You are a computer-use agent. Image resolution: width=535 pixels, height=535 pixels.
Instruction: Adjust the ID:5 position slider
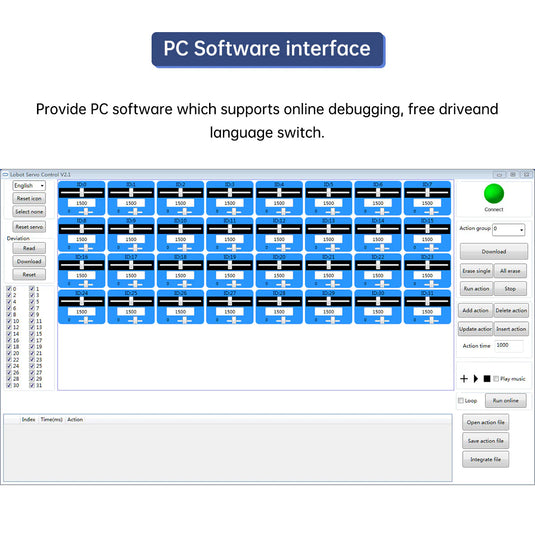coord(328,193)
